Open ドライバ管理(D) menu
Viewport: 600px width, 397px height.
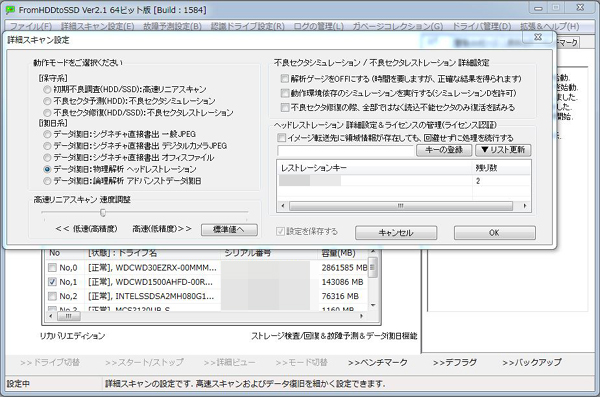point(482,26)
